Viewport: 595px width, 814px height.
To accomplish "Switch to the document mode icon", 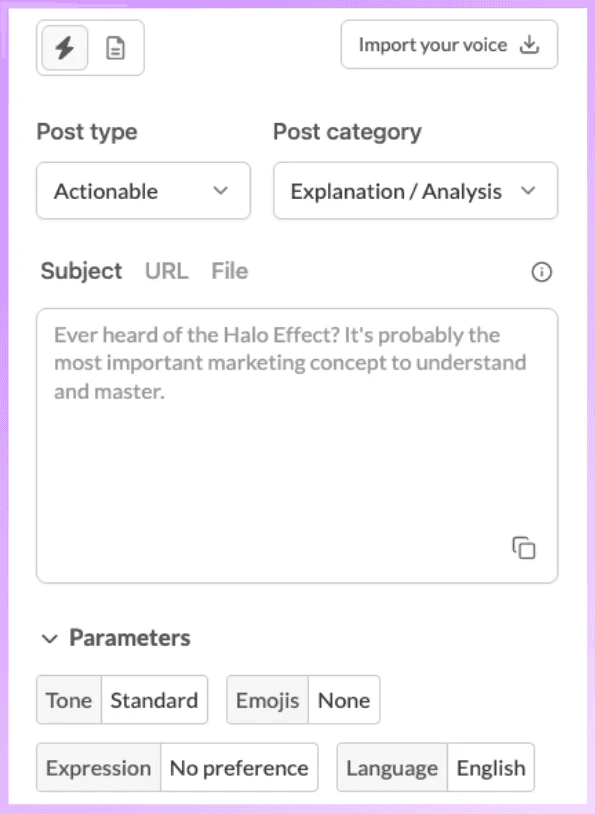I will click(115, 48).
